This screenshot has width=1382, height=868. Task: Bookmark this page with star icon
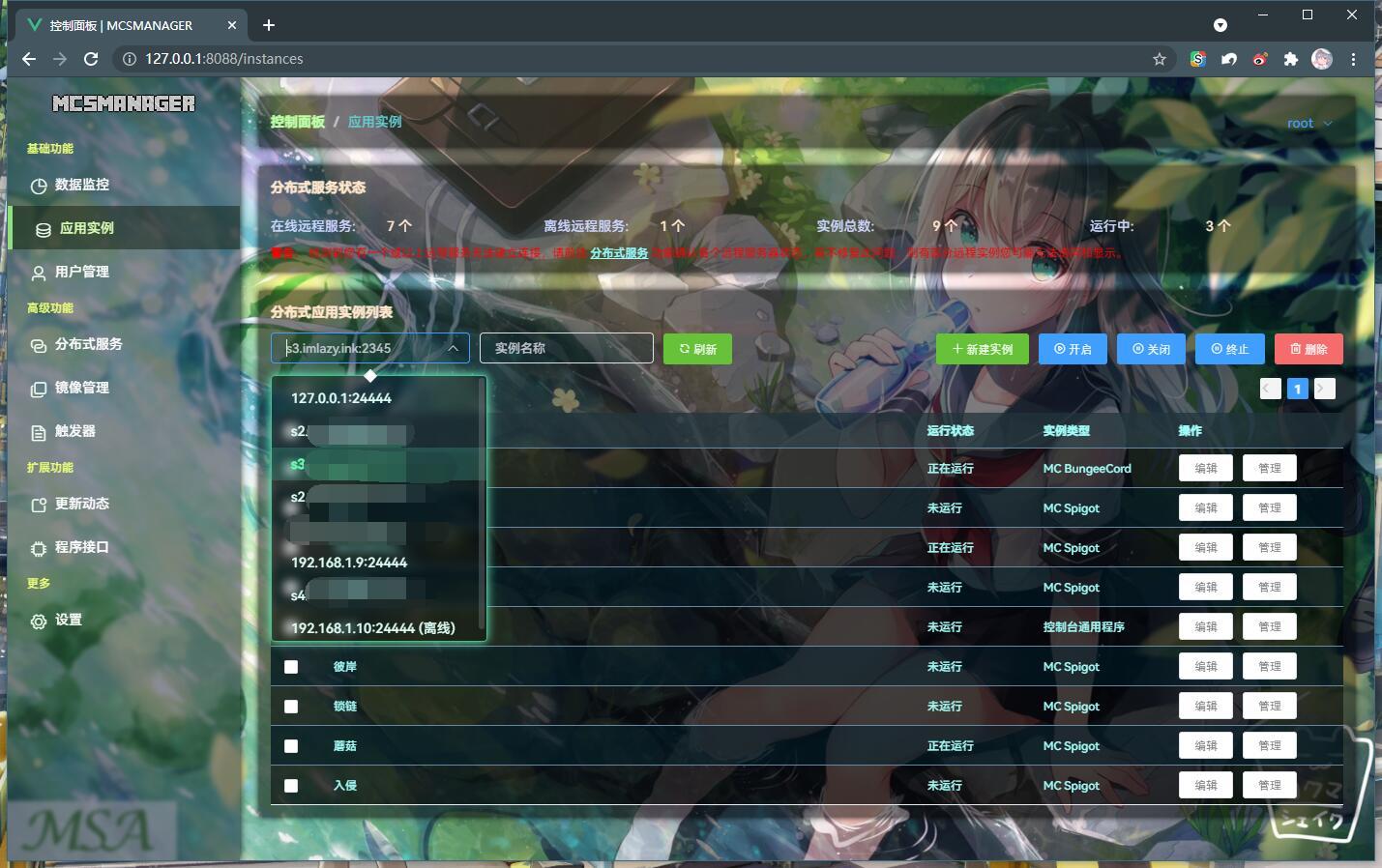[1160, 59]
